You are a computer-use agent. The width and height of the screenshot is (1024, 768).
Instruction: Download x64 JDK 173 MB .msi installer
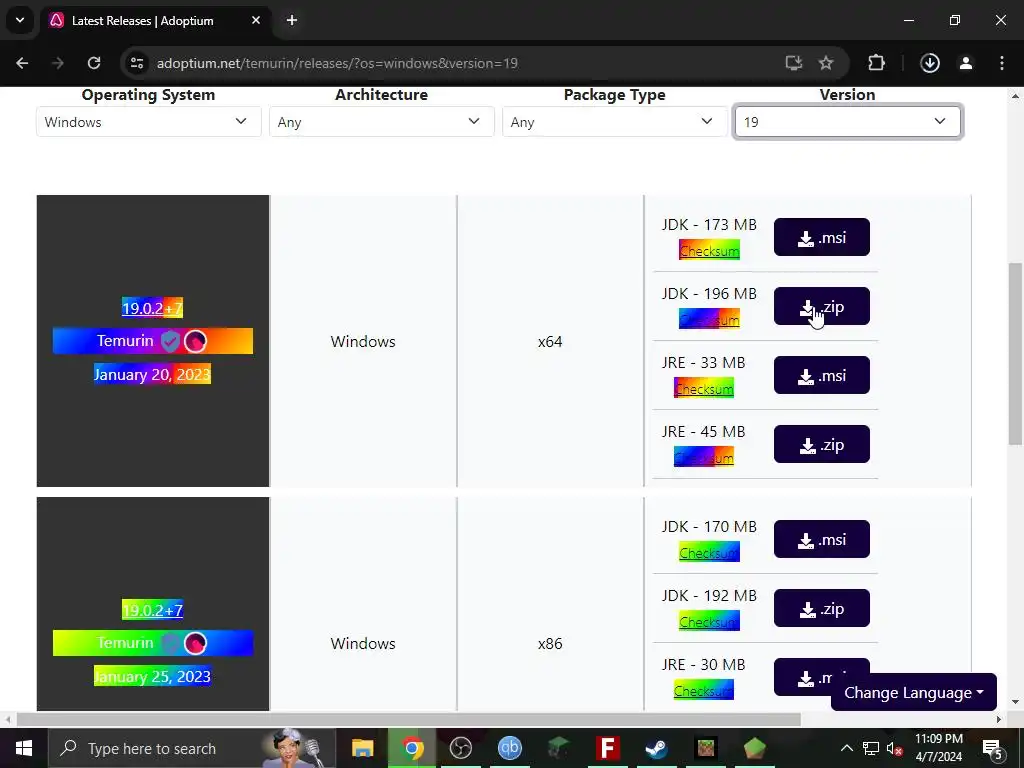pyautogui.click(x=822, y=237)
